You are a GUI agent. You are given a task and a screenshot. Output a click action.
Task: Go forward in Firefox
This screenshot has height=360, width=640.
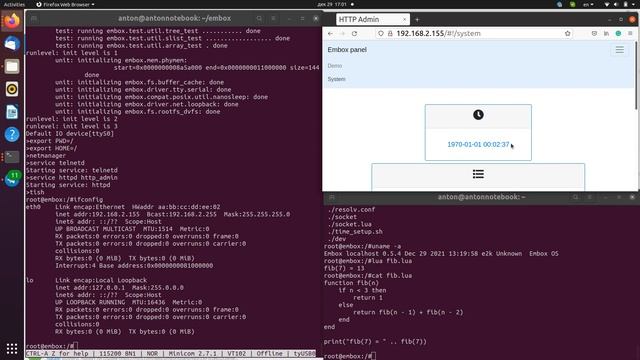click(342, 33)
